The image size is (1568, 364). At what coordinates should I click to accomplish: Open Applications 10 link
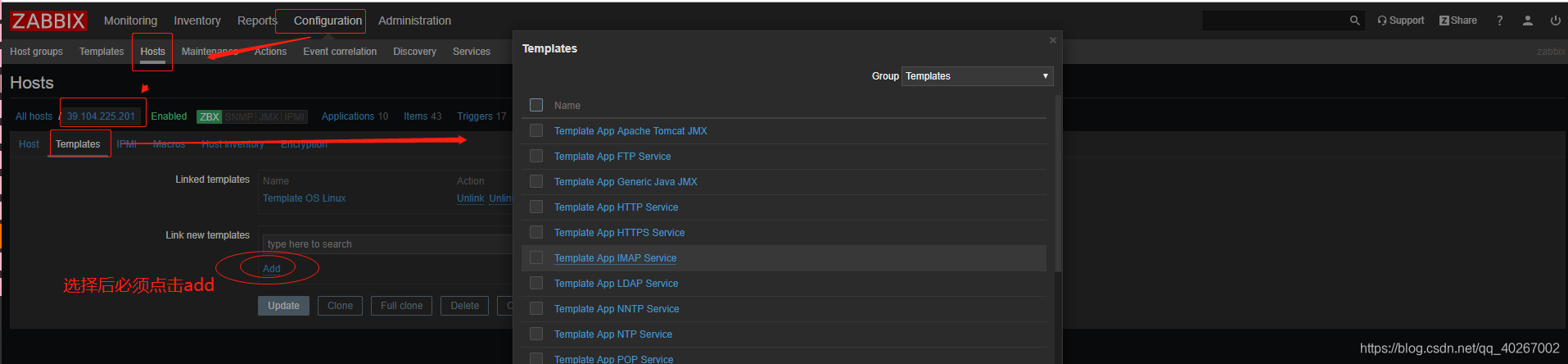[x=355, y=116]
